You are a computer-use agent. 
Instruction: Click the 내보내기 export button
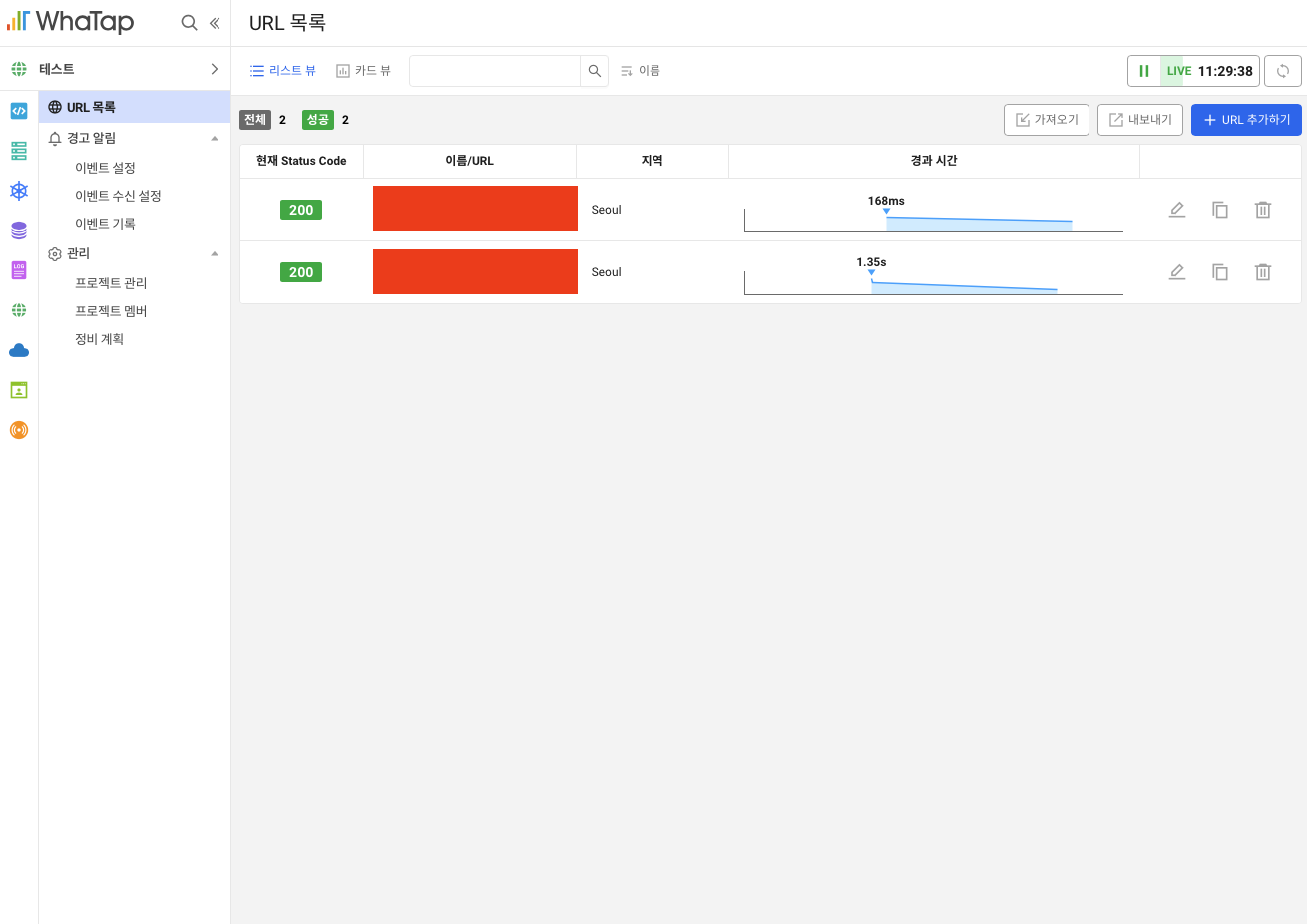point(1140,120)
